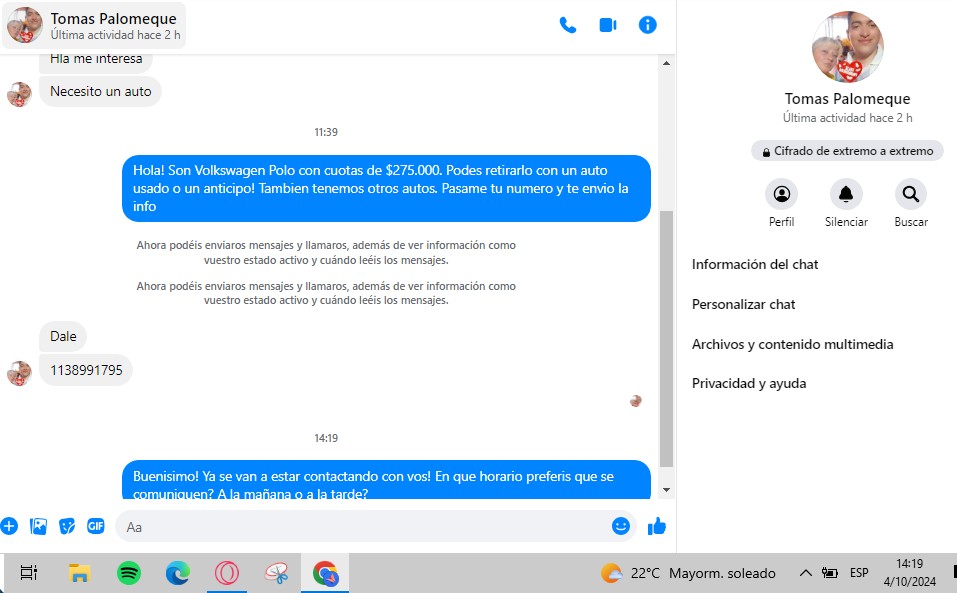The height and width of the screenshot is (593, 957).
Task: Click the avatar beside 1138991795 message
Action: (19, 373)
